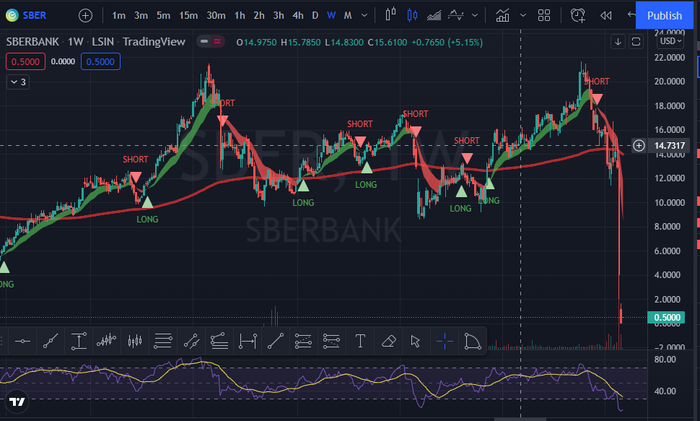Create an alert with the clock icon

coord(578,16)
